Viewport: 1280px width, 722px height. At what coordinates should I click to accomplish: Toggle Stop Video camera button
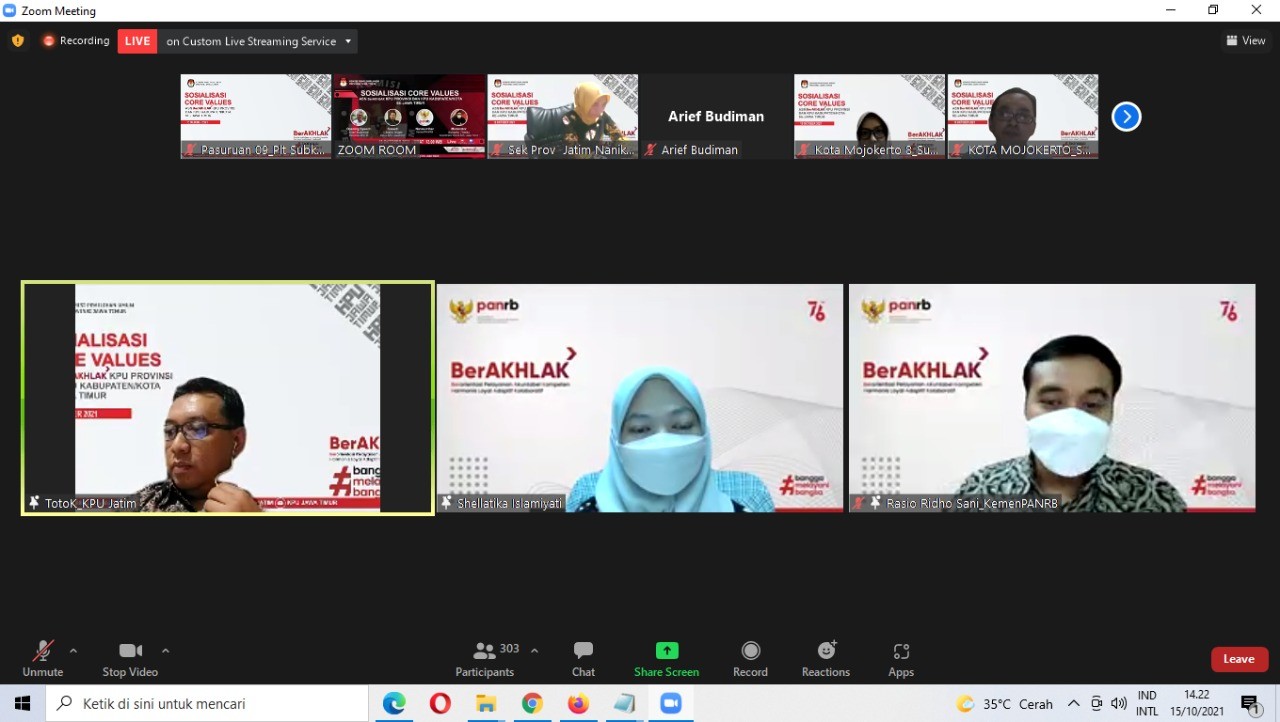[x=130, y=652]
